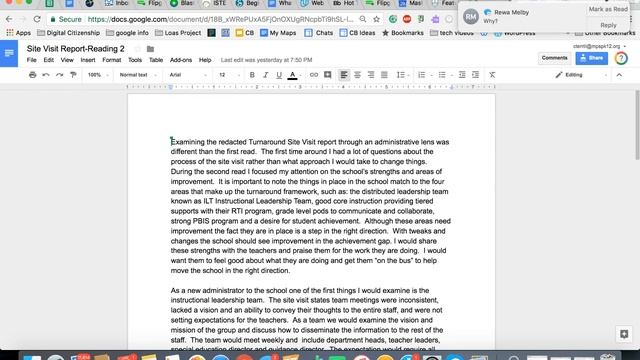The height and width of the screenshot is (360, 640).
Task: Open the Add-ons menu
Action: pyautogui.click(x=181, y=60)
